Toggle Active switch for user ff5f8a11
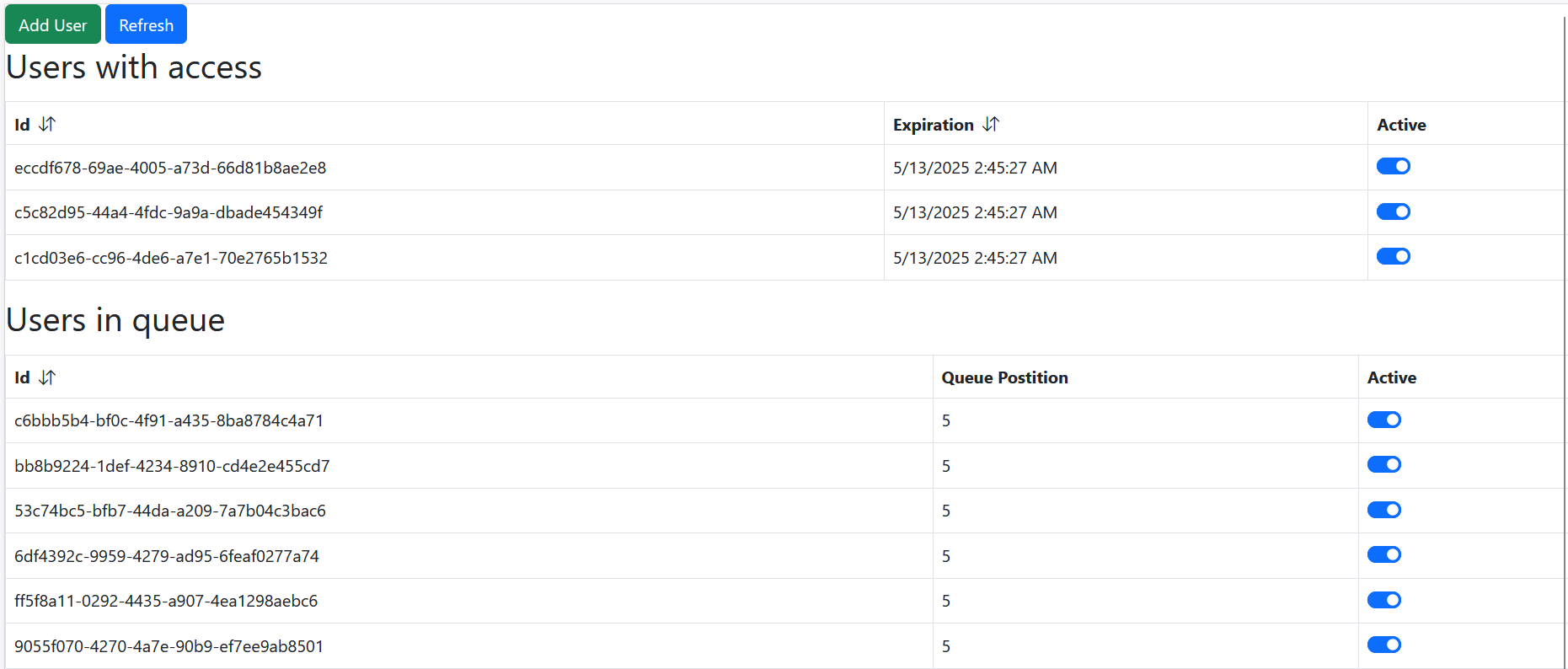Screen dimensions: 1568x669 pos(1383,600)
